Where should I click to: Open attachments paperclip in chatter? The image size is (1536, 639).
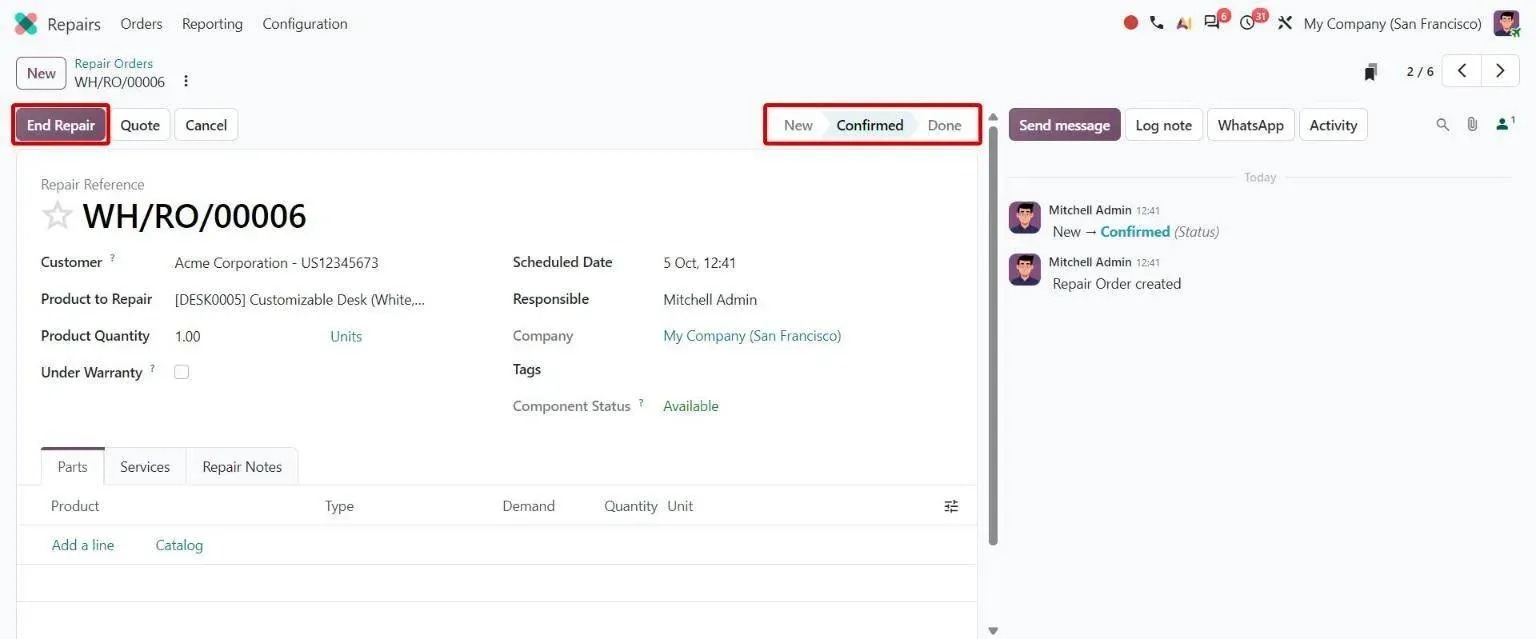click(1472, 125)
